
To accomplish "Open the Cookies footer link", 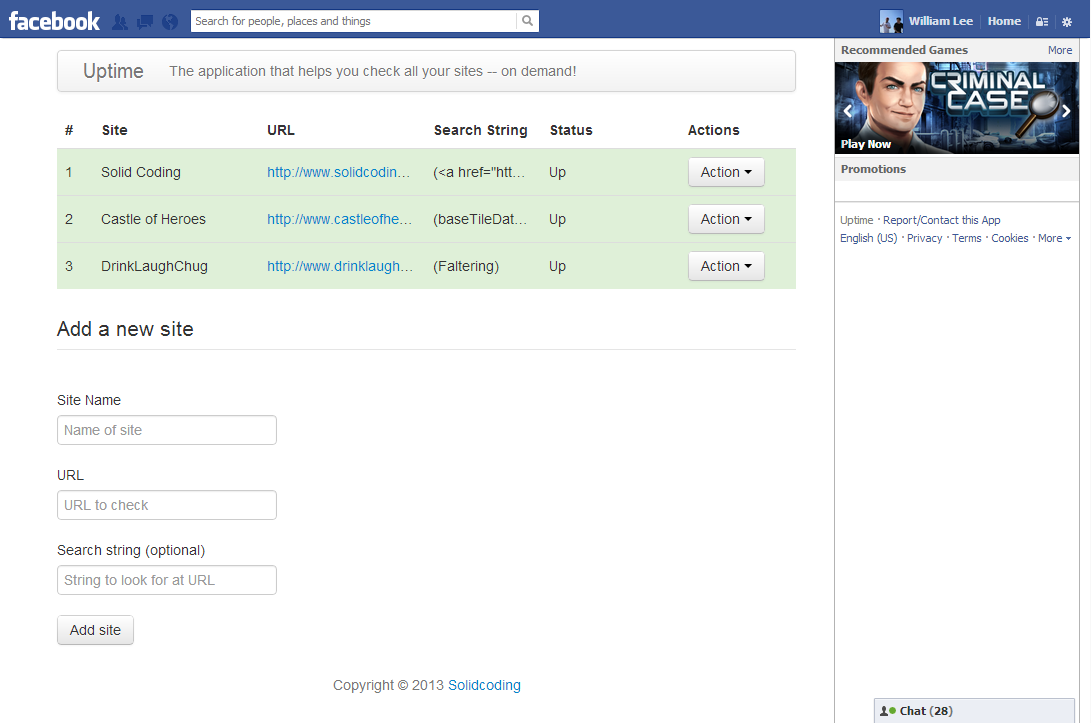I will pyautogui.click(x=1010, y=238).
